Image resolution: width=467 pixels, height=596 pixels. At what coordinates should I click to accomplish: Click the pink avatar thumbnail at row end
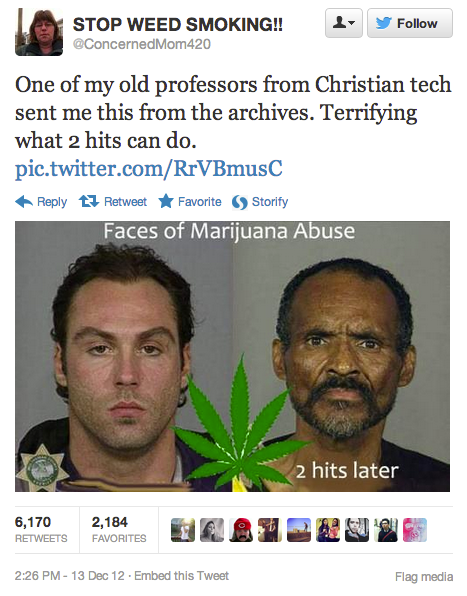click(x=415, y=530)
